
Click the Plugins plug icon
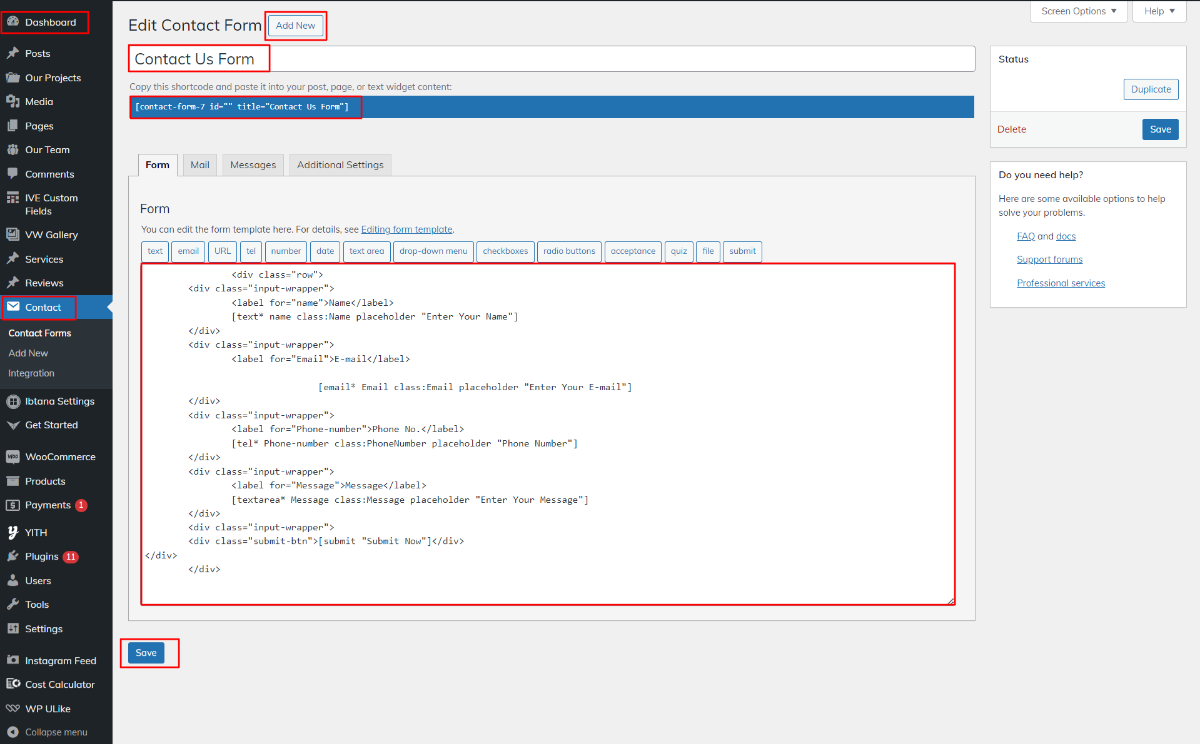coord(13,556)
